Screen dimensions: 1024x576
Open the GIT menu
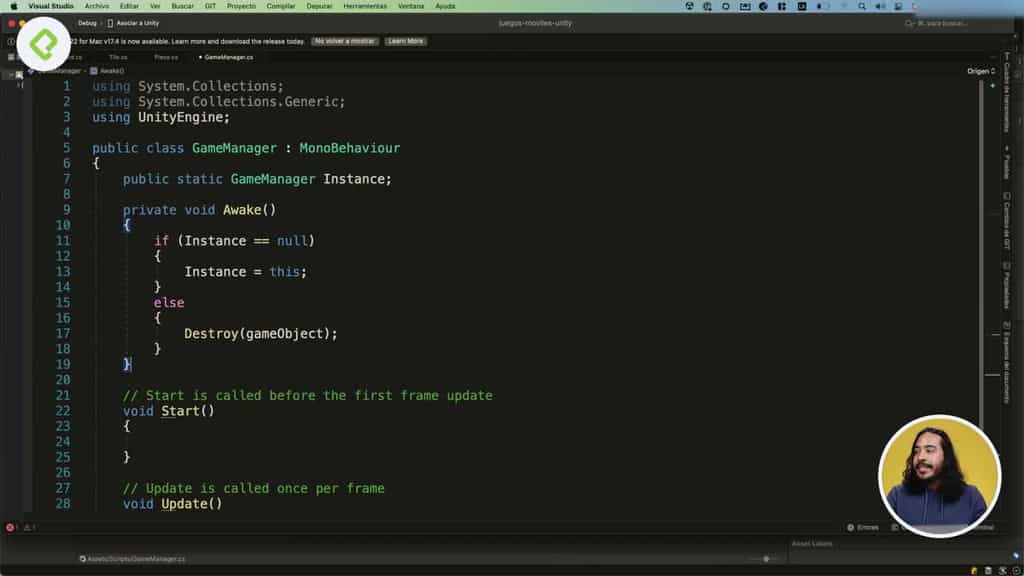point(210,6)
